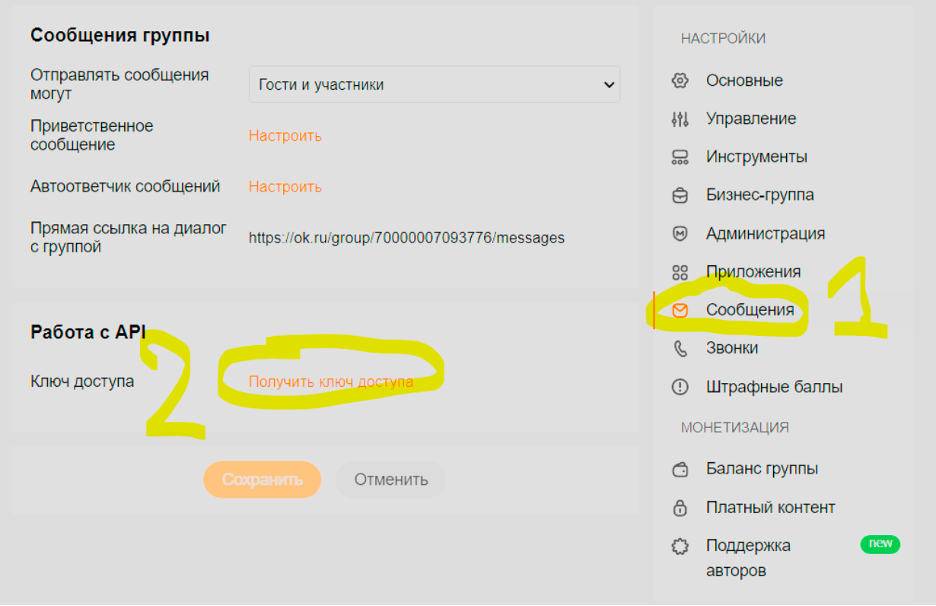Click the briefcase icon for Бизнес-группа
The image size is (936, 606).
coord(680,195)
